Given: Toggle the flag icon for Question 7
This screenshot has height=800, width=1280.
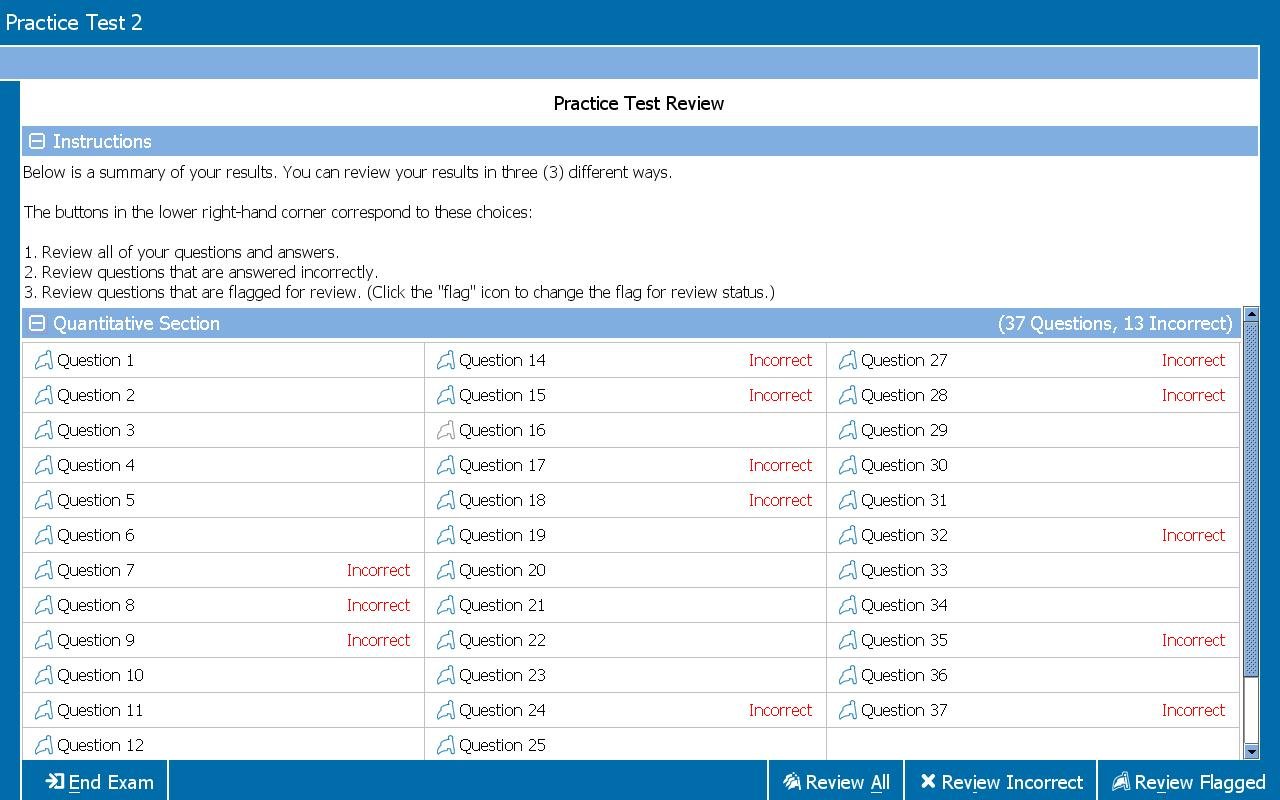Looking at the screenshot, I should point(43,571).
